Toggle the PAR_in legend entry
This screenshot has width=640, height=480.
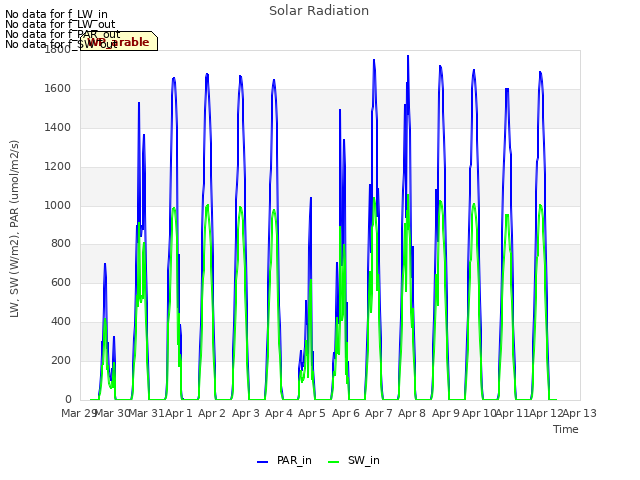coord(284,460)
